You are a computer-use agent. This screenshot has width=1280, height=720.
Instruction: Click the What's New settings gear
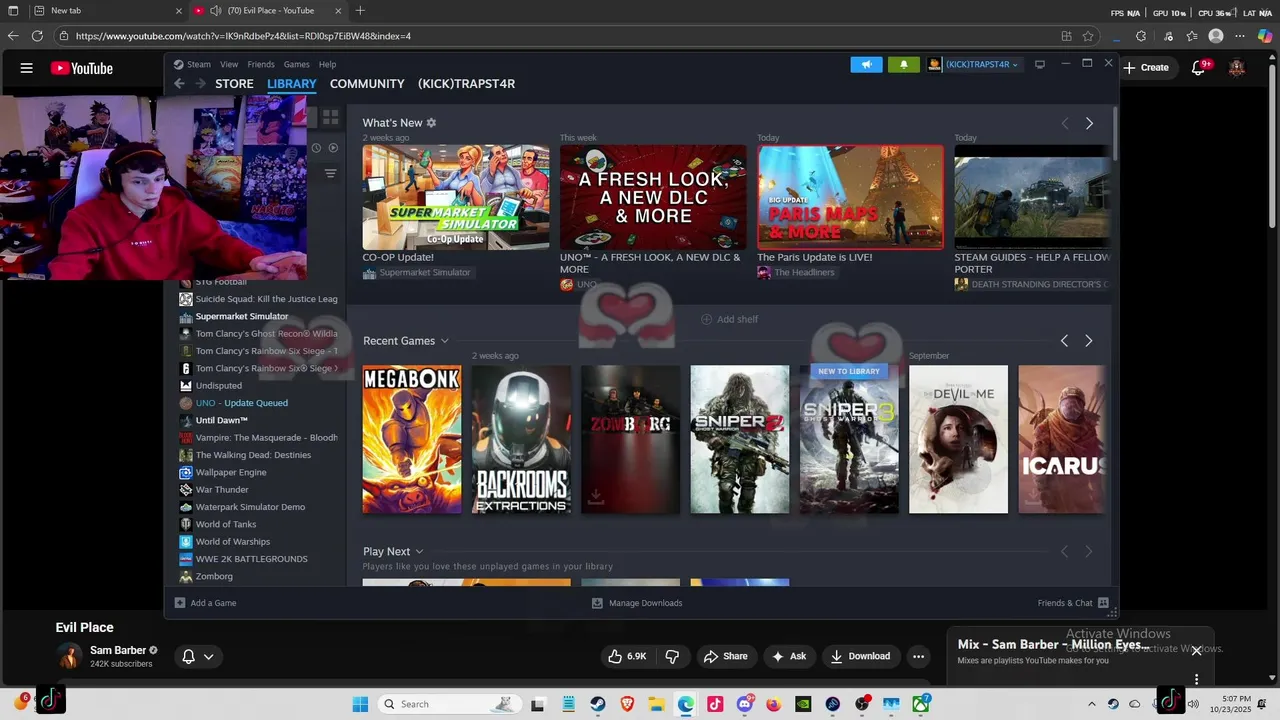point(431,123)
